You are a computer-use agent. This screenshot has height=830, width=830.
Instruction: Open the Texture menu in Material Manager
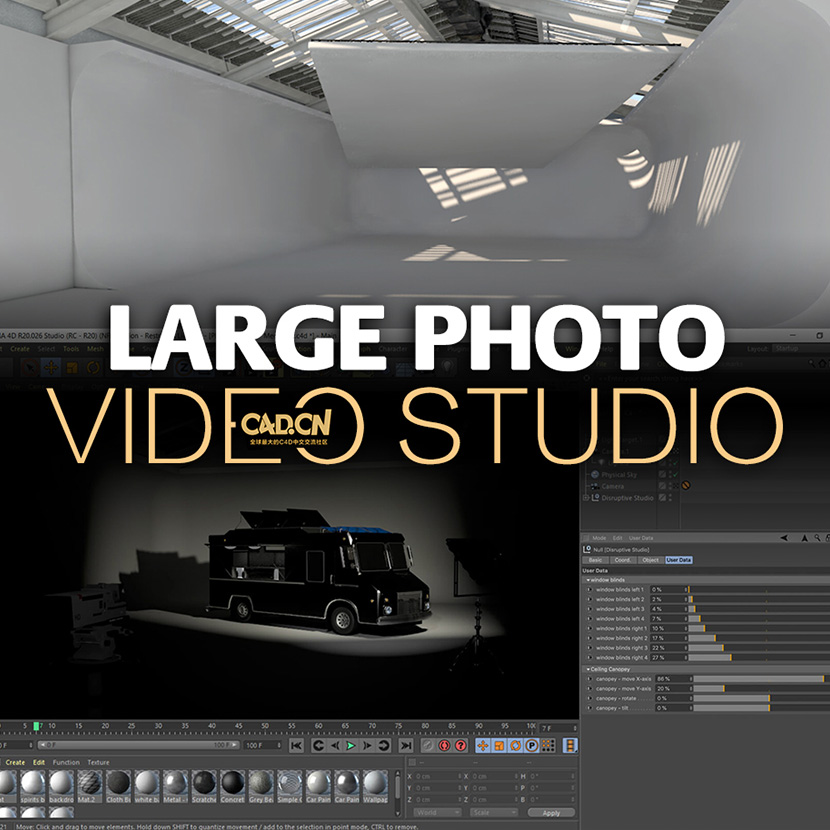point(98,762)
